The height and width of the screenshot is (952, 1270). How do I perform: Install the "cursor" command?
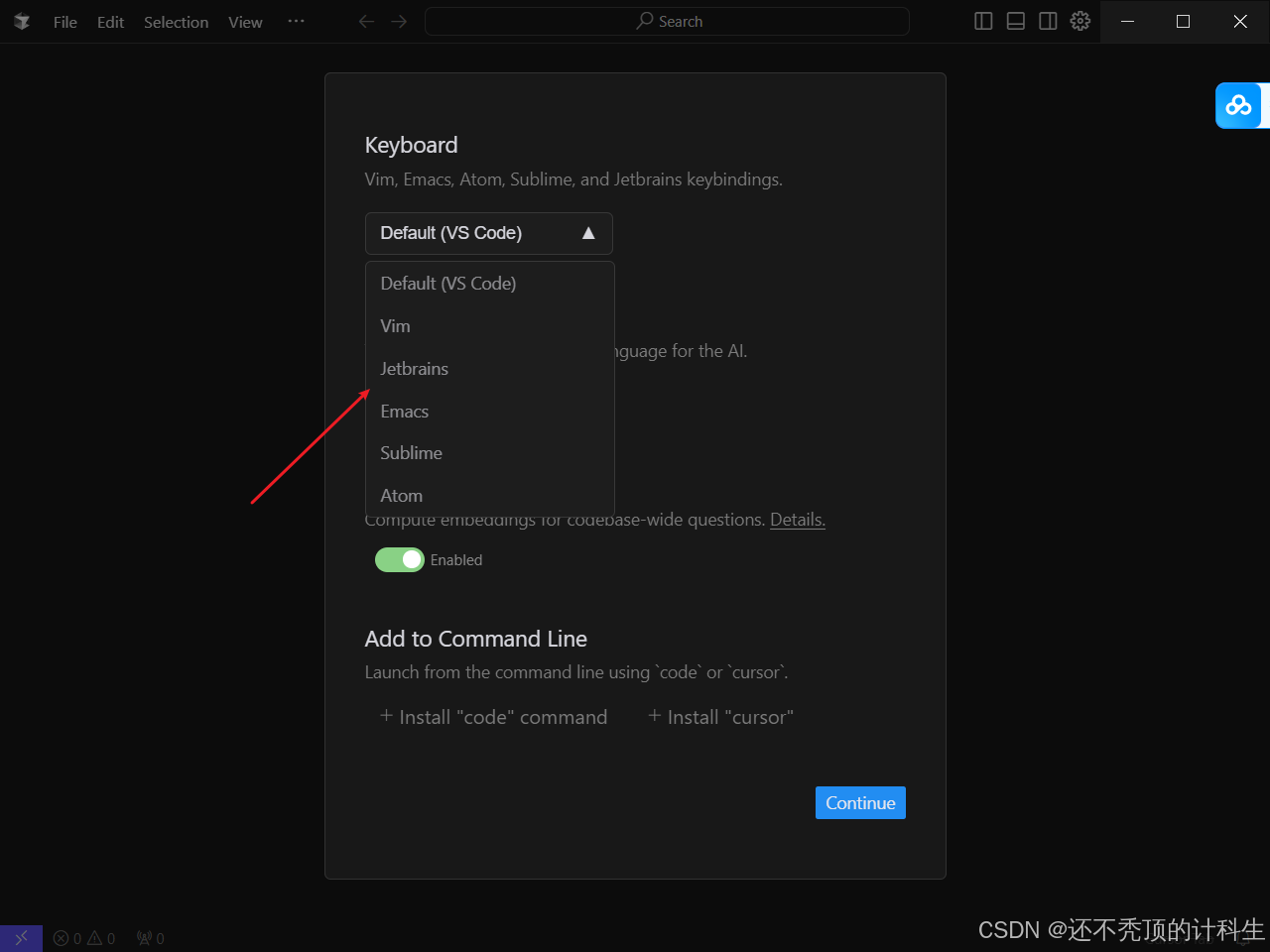(x=720, y=717)
